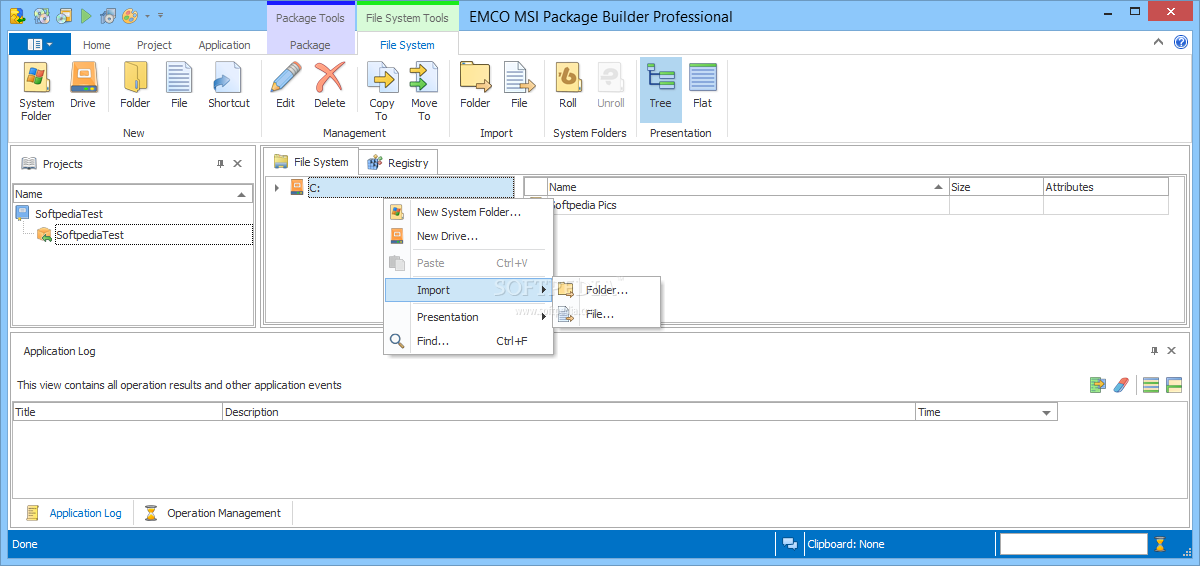Clear log with the eraser icon

[x=1121, y=385]
